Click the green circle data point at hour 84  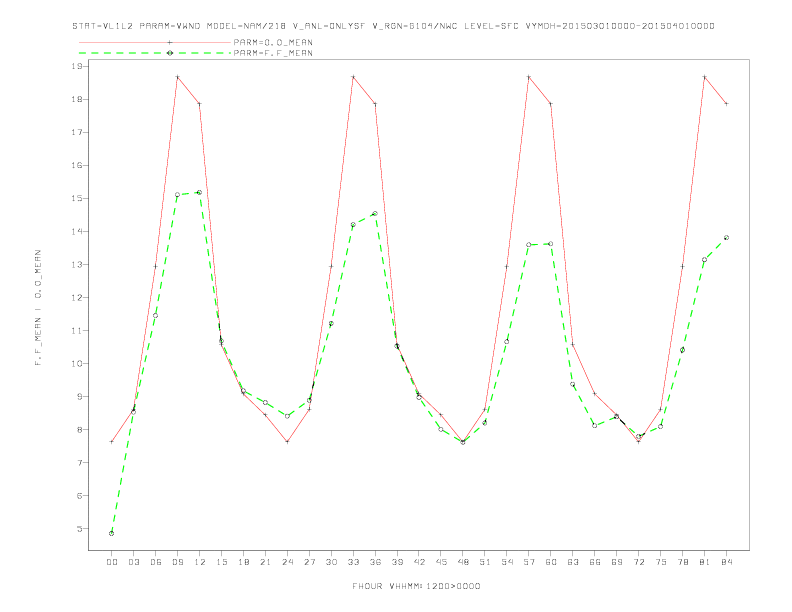(726, 237)
